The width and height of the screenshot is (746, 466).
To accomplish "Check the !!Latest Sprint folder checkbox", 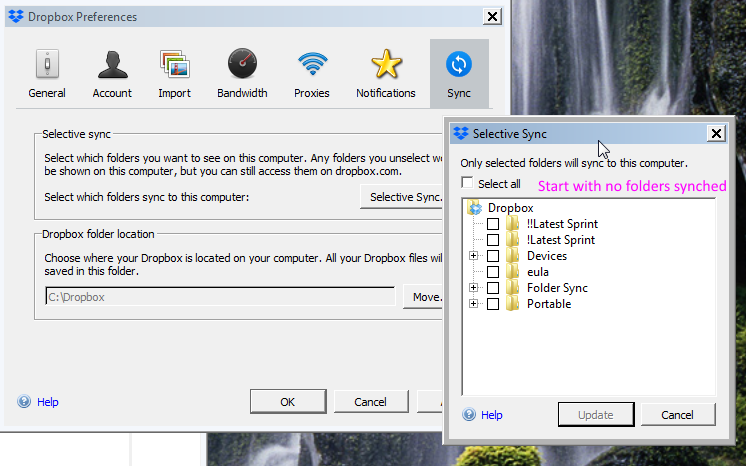I will click(x=493, y=224).
